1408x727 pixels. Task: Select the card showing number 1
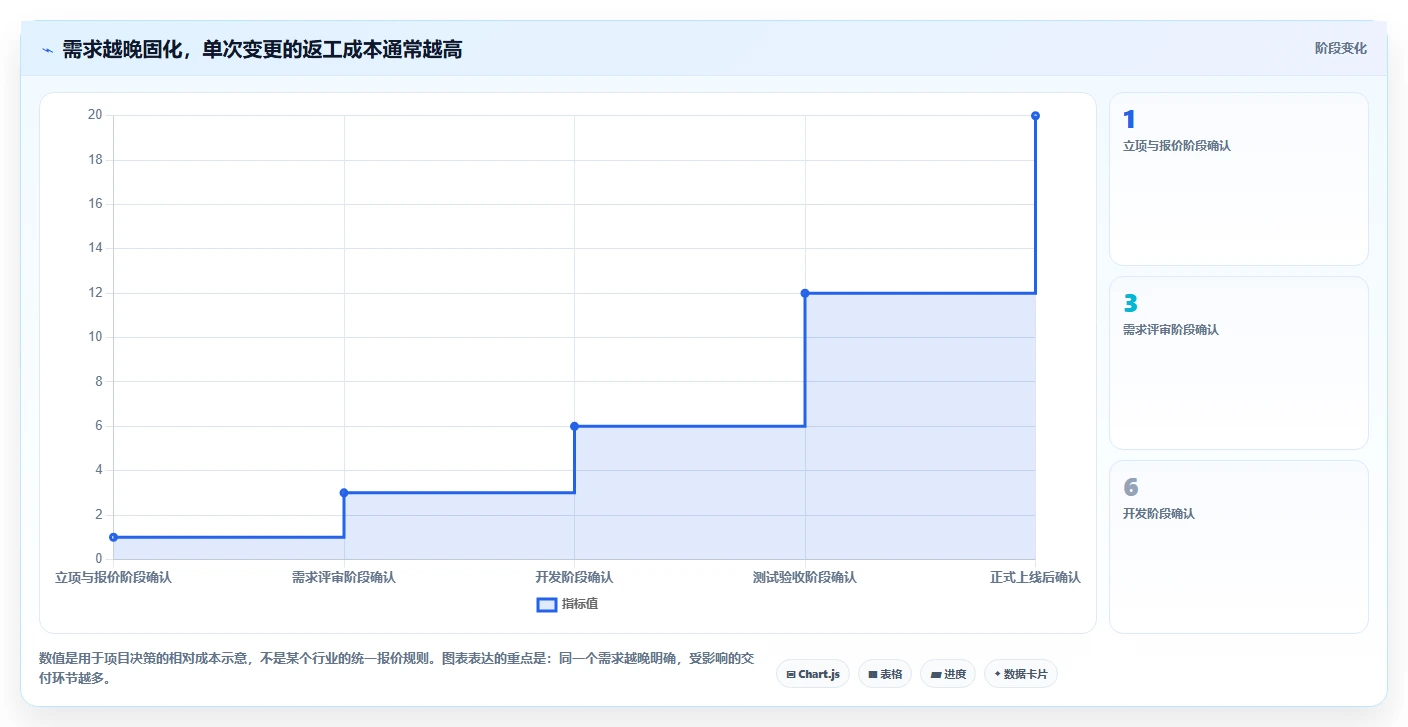[x=1238, y=179]
